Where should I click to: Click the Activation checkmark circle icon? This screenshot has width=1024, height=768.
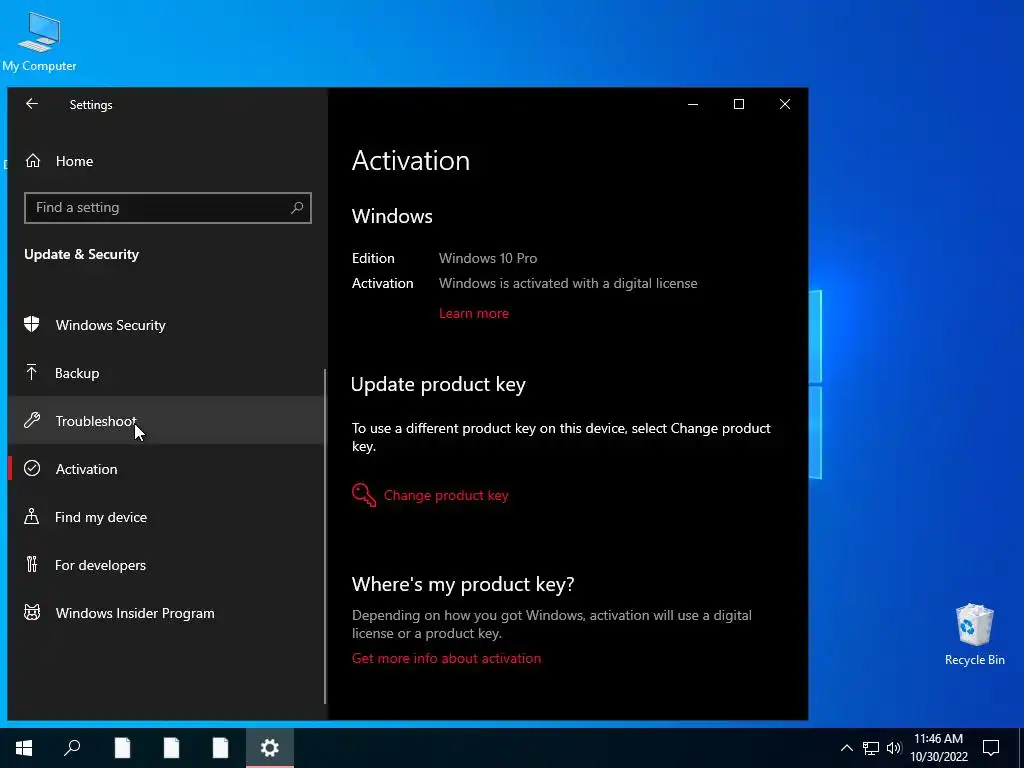tap(32, 468)
